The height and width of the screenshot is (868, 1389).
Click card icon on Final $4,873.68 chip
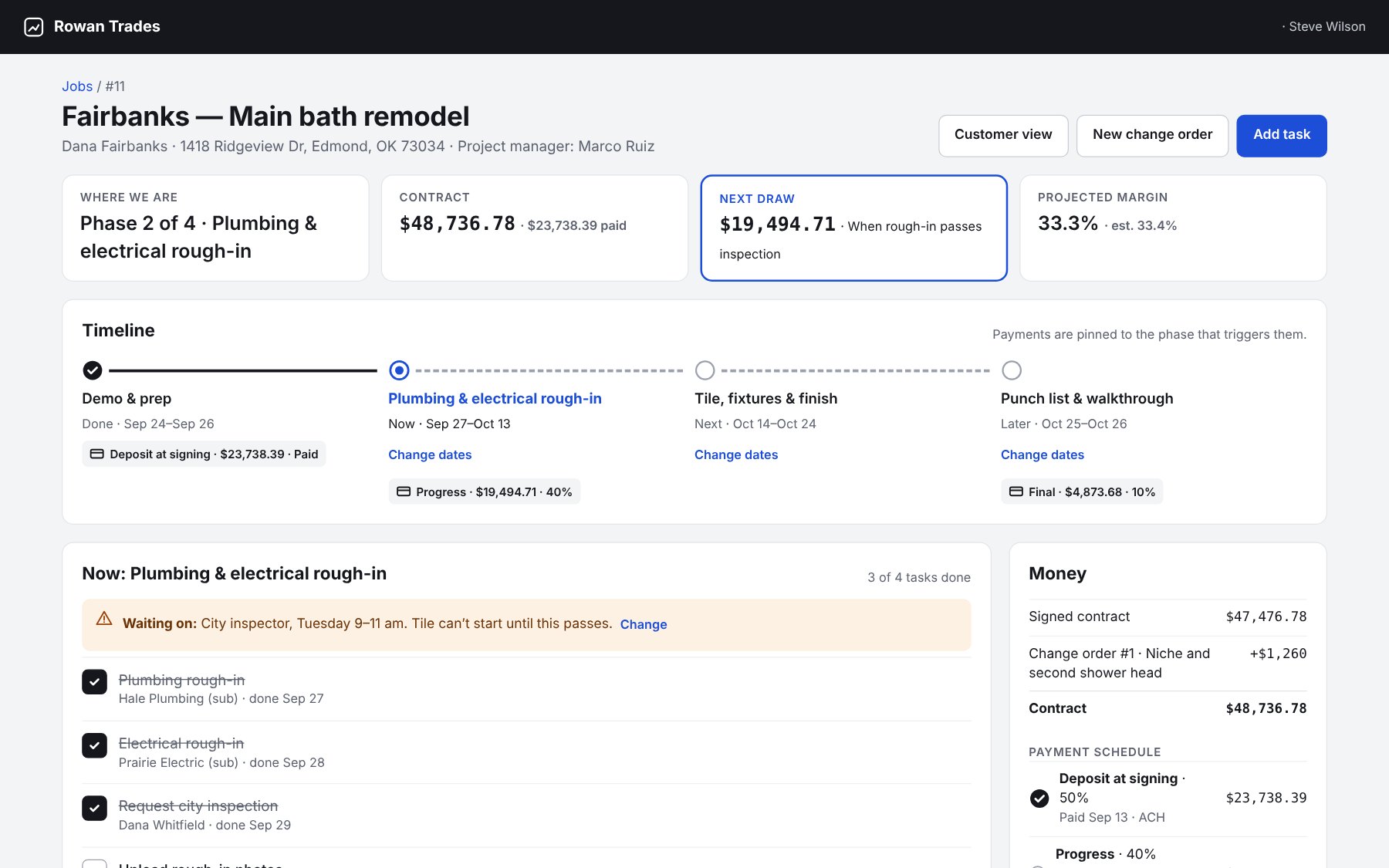coord(1016,491)
